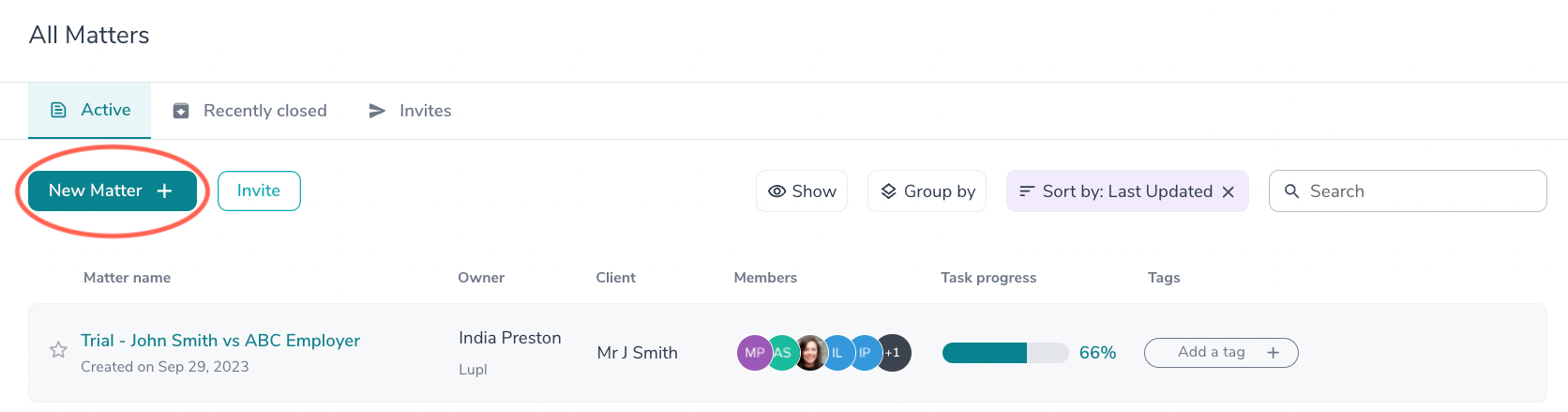Star the Trial - John Smith matter

pyautogui.click(x=58, y=350)
